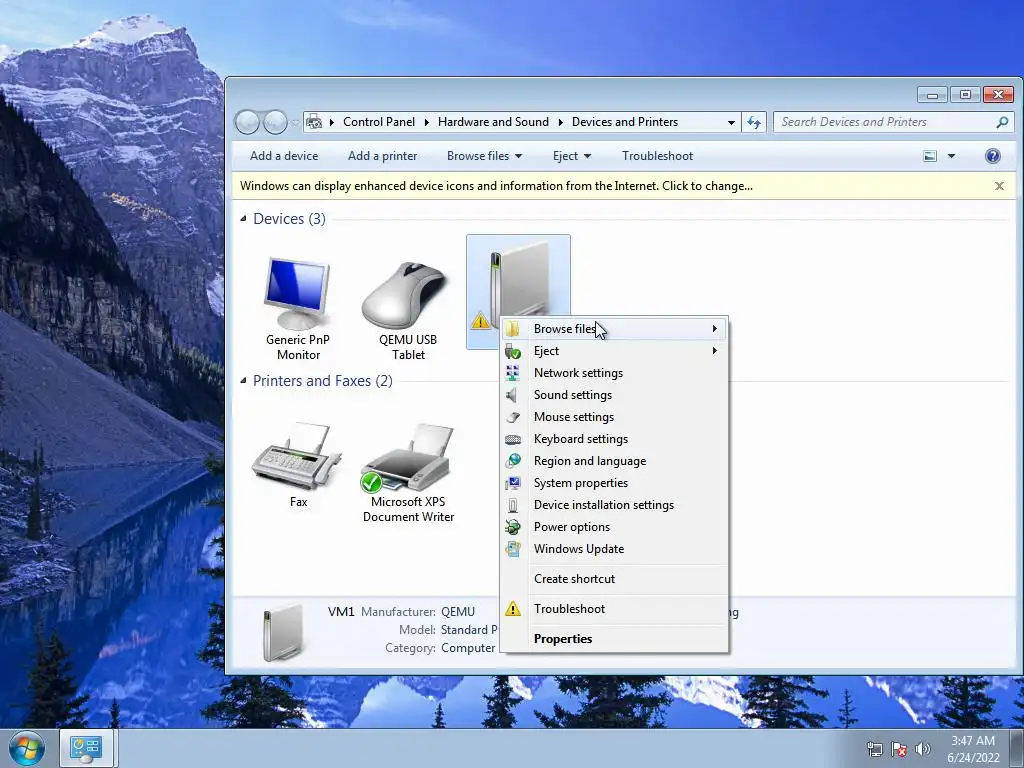Collapse the Printers and Faxes (2) group
This screenshot has height=768, width=1024.
(x=244, y=381)
